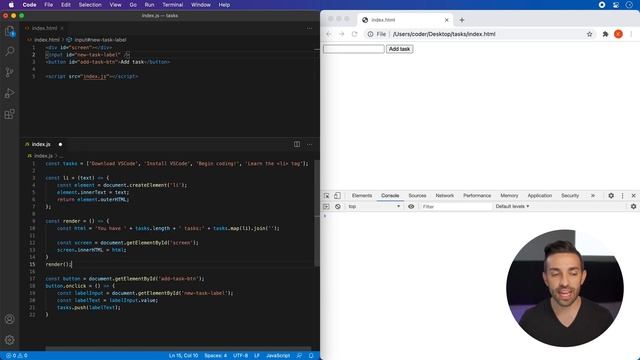Bookmark this page with the star icon
Screen dimensions: 640x360
[x=589, y=34]
